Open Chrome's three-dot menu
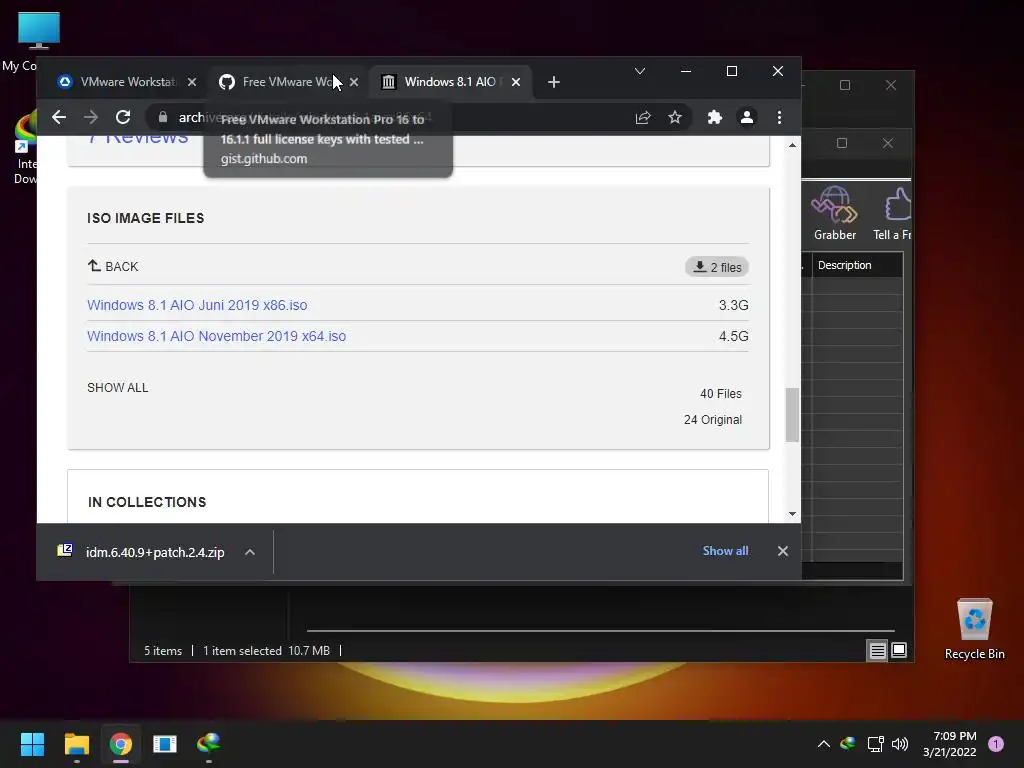1024x768 pixels. coord(779,117)
